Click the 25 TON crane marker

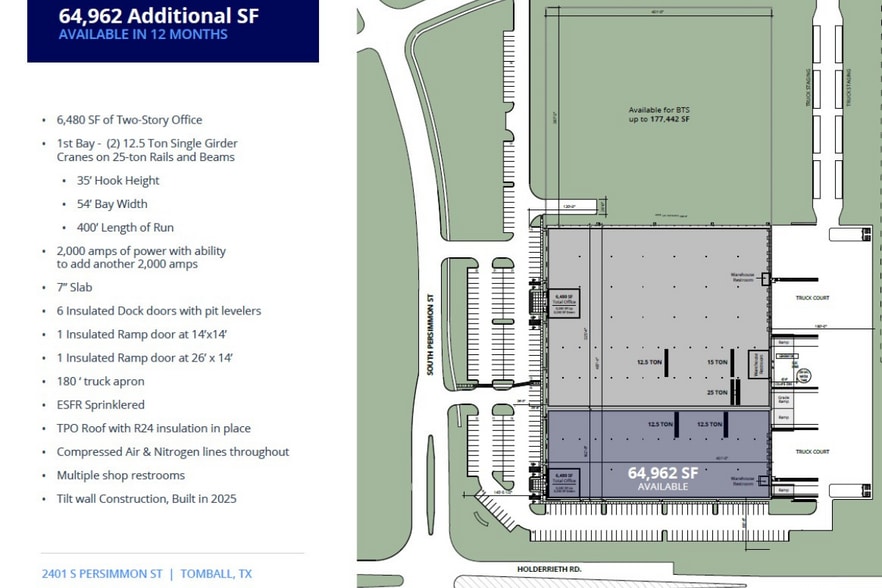(x=716, y=392)
